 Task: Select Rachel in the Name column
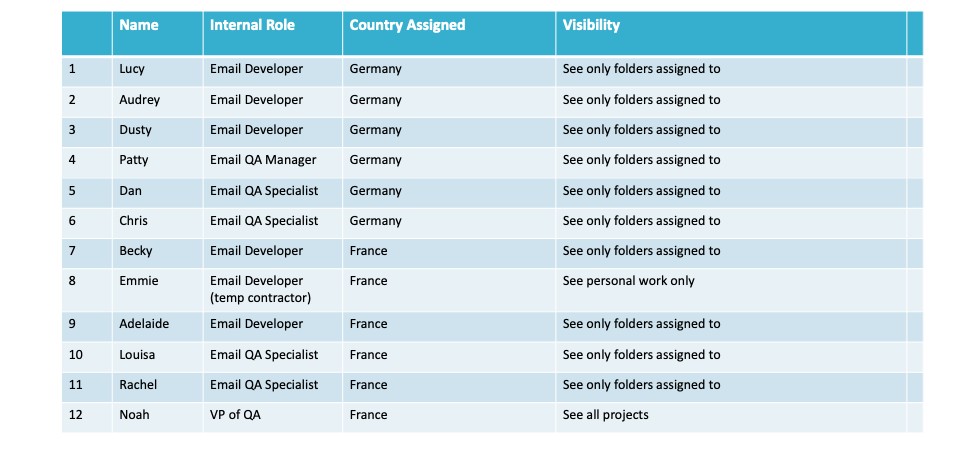coord(138,385)
